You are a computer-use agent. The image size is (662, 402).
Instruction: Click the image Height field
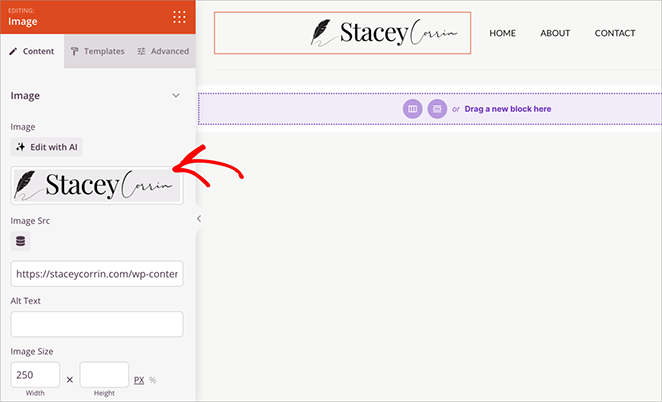pyautogui.click(x=104, y=375)
